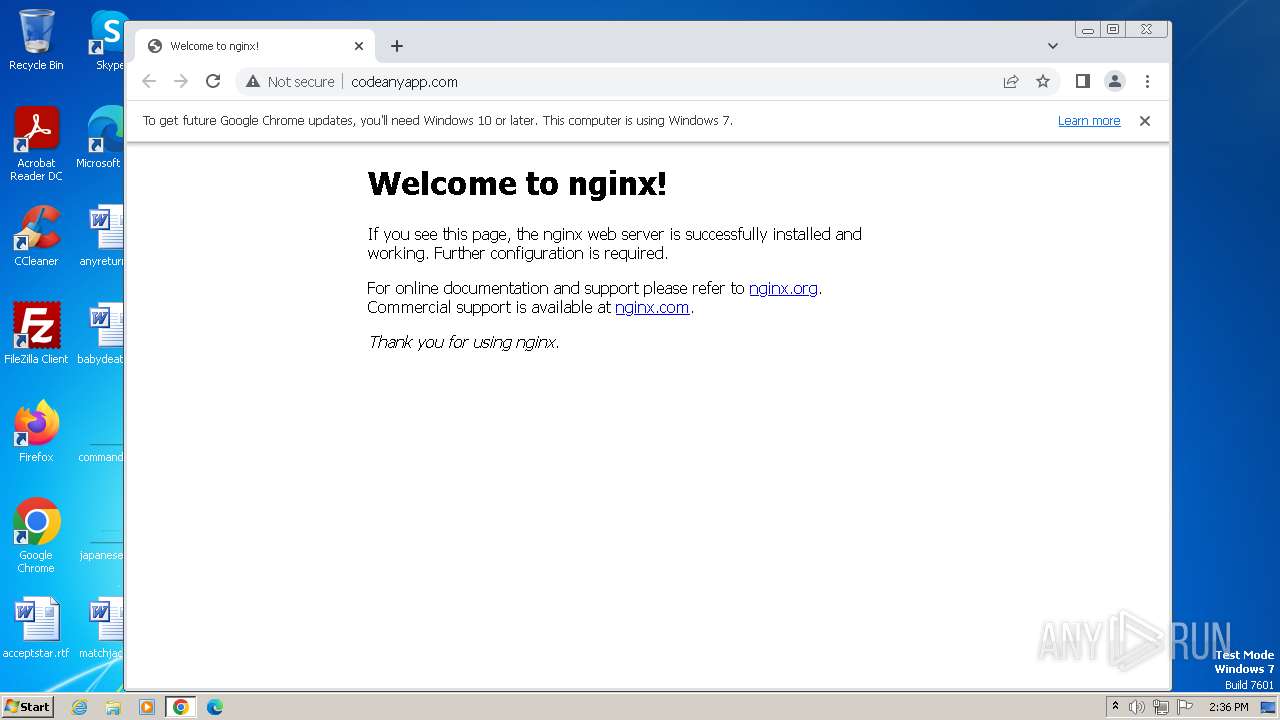Open acceptstar.rtf document
Viewport: 1280px width, 720px height.
(36, 628)
